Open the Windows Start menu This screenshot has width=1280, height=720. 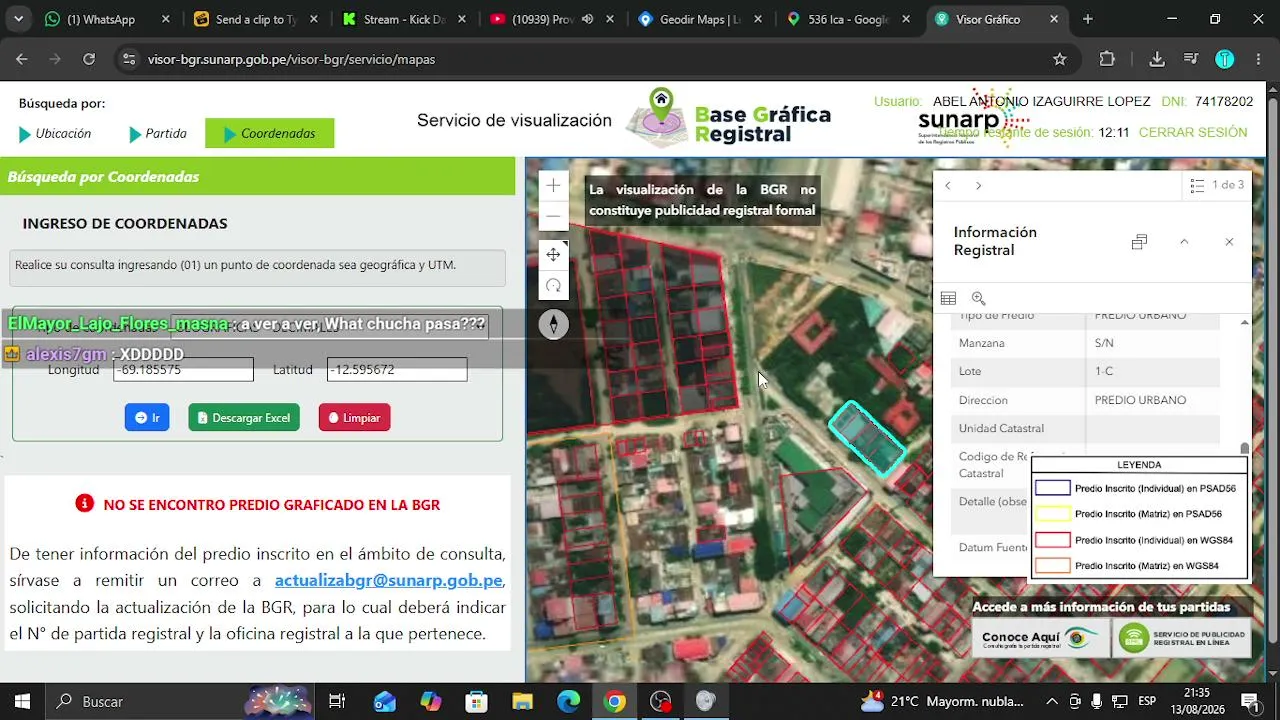[x=22, y=701]
